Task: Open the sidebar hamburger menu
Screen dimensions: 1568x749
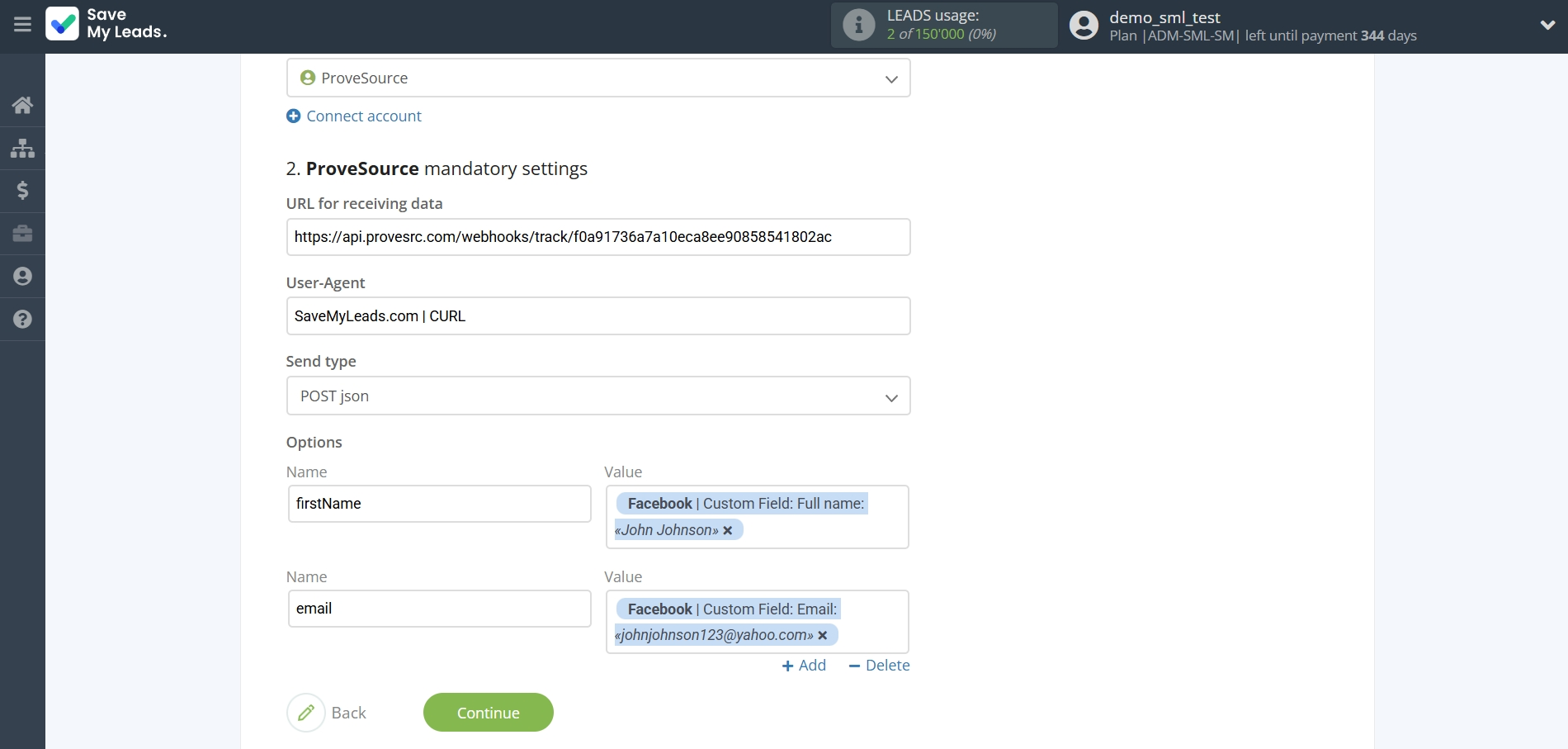Action: [22, 24]
